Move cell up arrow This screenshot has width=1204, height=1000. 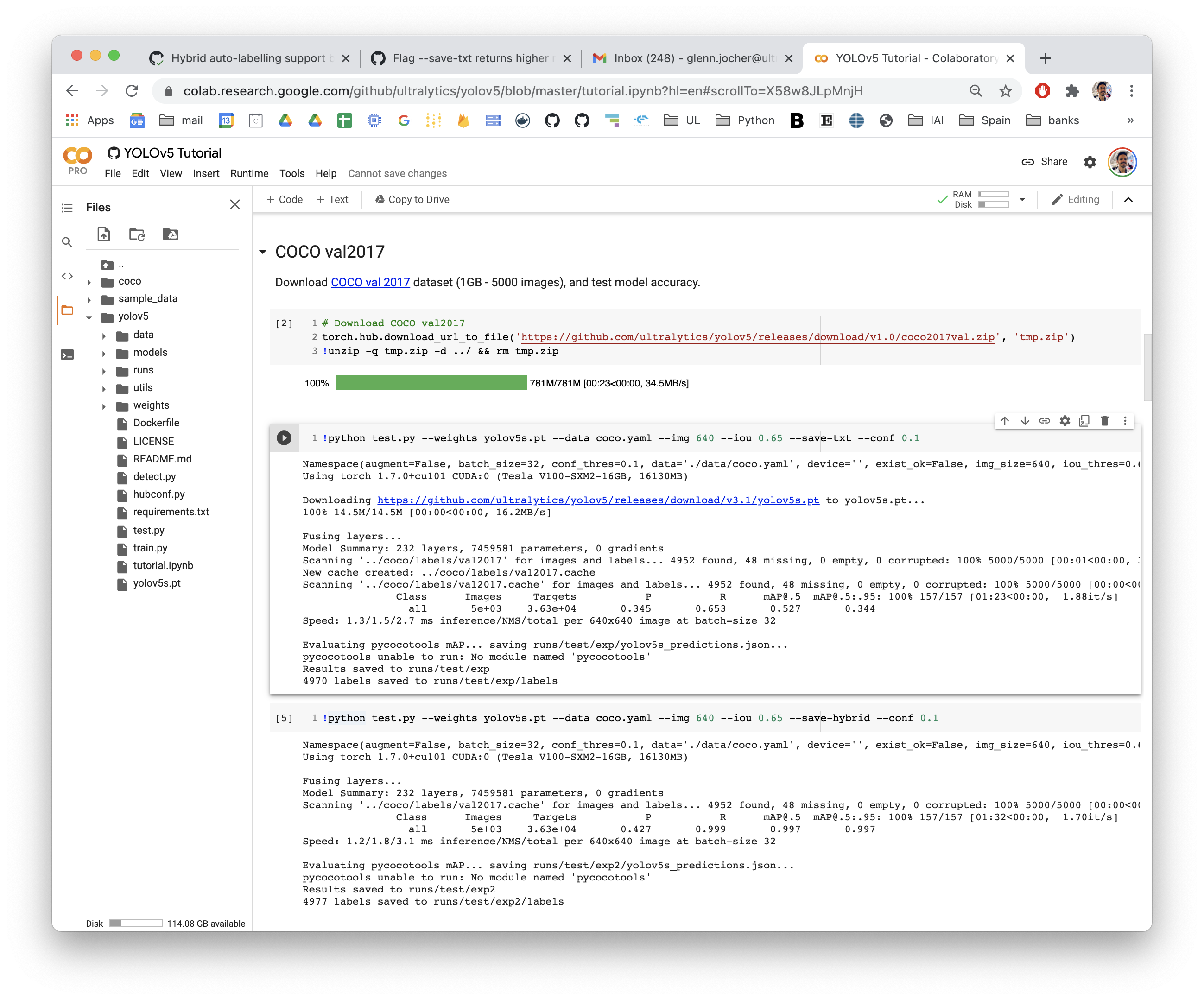[x=1005, y=421]
